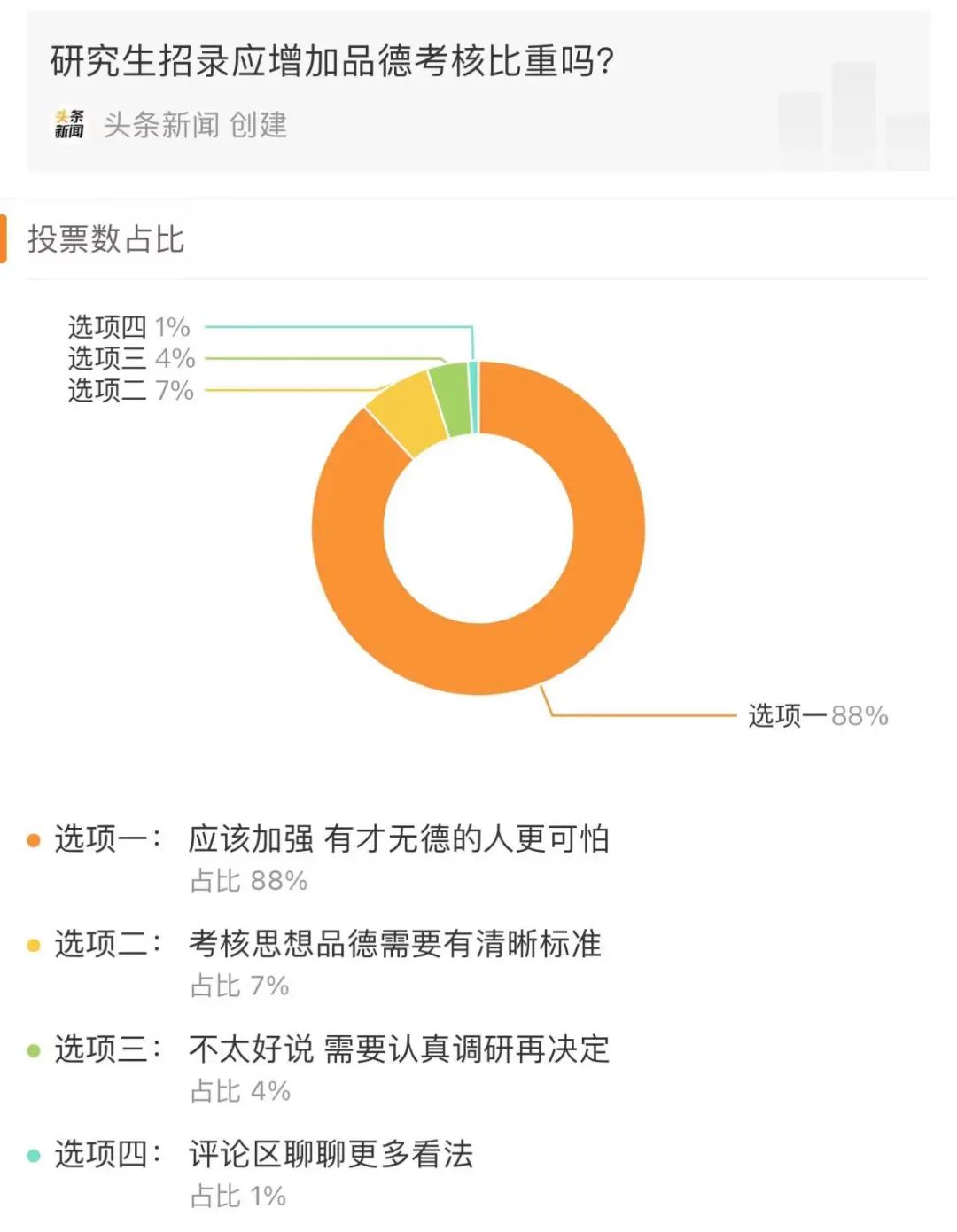Image resolution: width=957 pixels, height=1232 pixels.
Task: Select the orange legend dot for 选项一
Action: [x=34, y=839]
